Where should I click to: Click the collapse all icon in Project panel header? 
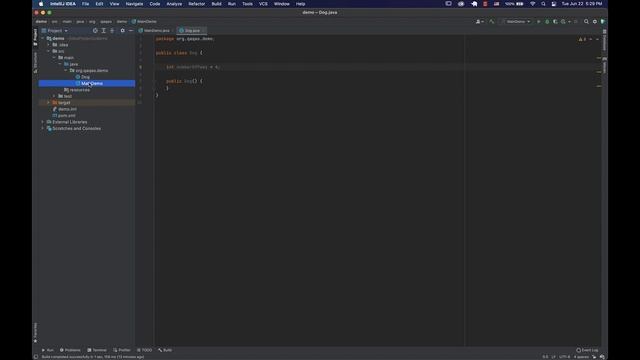pyautogui.click(x=112, y=31)
